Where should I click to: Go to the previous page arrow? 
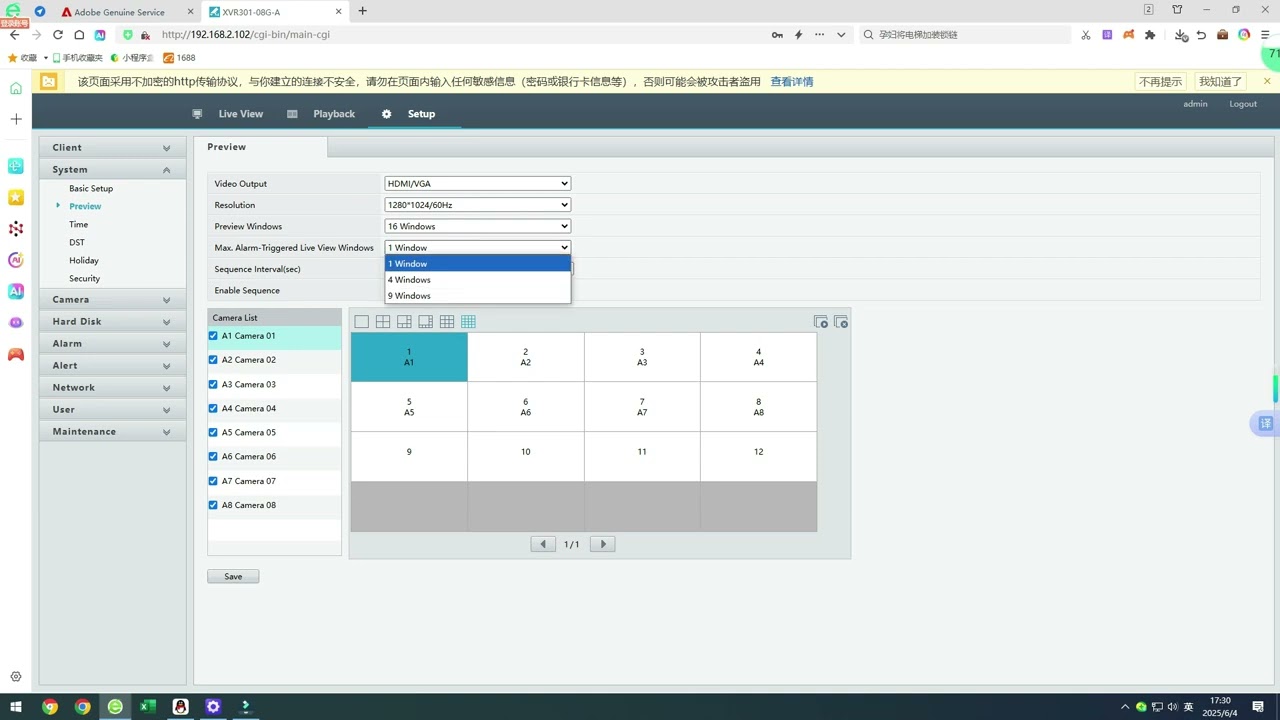(543, 544)
